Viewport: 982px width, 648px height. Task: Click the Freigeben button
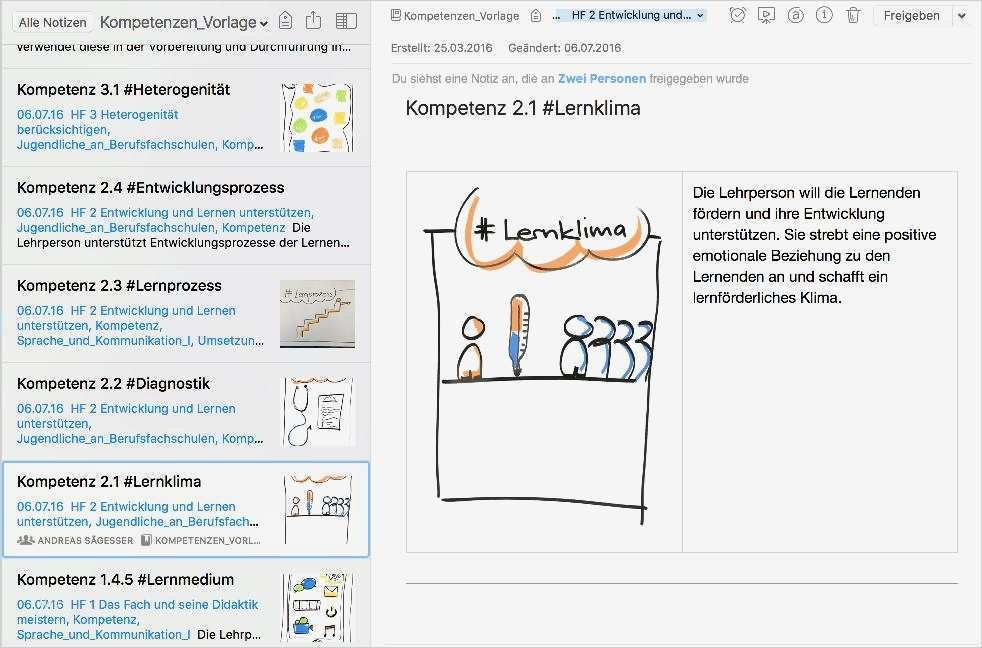[x=911, y=16]
